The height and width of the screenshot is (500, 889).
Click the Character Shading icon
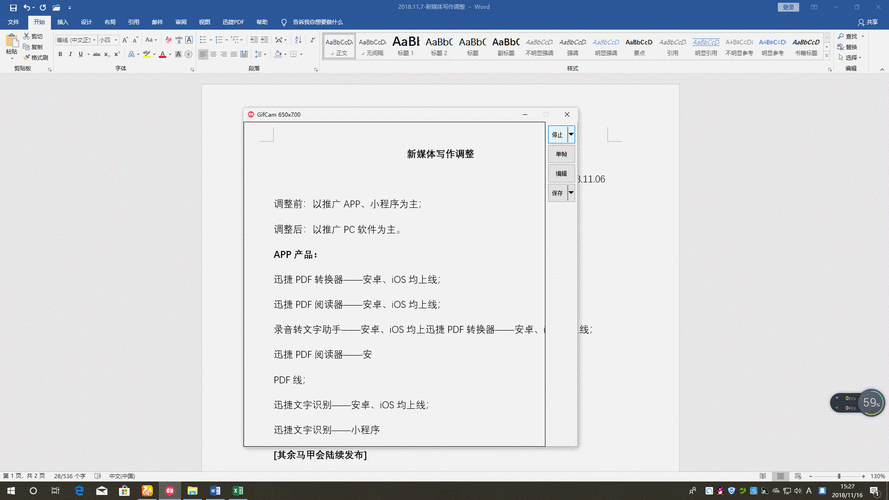[177, 54]
